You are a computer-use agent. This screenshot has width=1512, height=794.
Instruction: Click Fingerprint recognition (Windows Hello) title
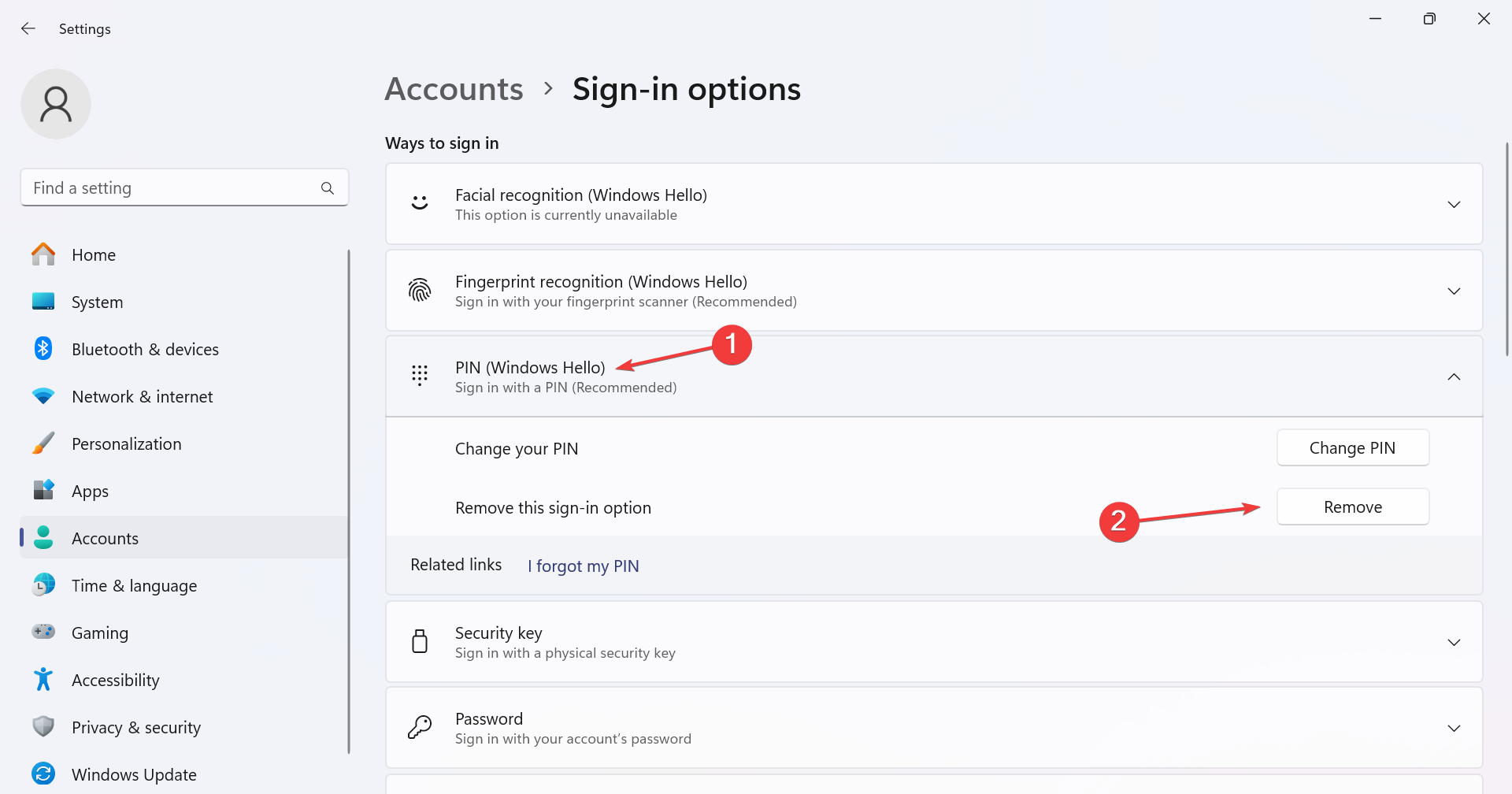[x=602, y=281]
